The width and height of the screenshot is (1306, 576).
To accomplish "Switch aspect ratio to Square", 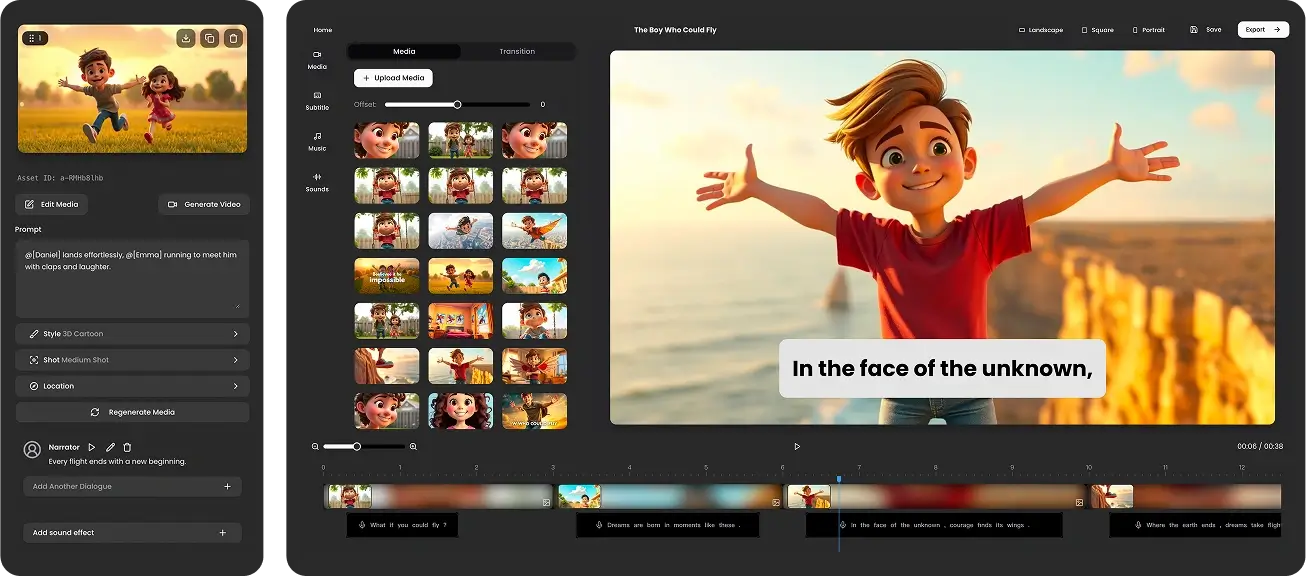I will (x=1097, y=29).
